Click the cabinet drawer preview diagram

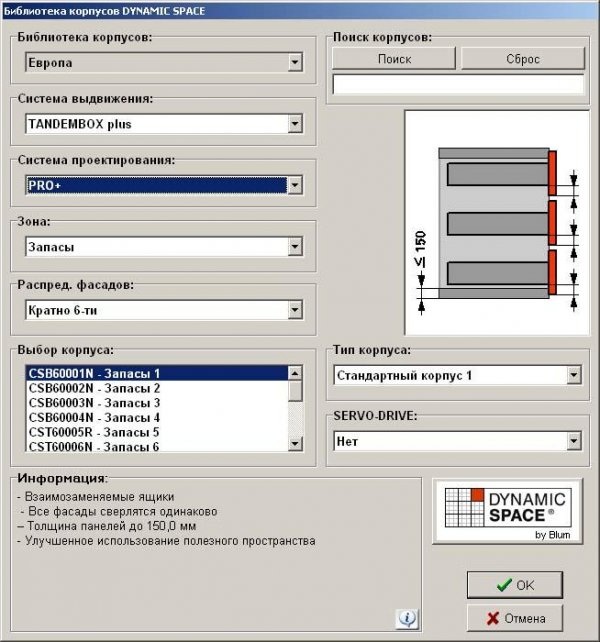coord(497,223)
